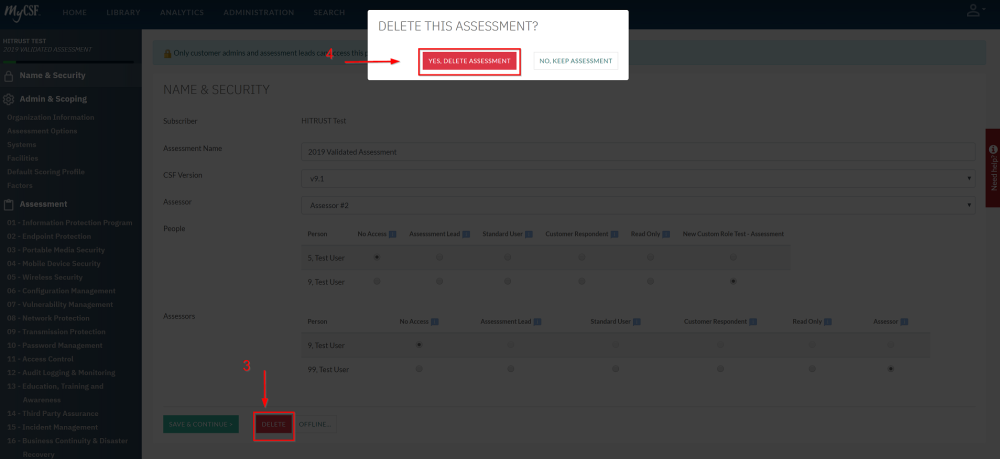The width and height of the screenshot is (1000, 459).
Task: Click the Assessment Name input field
Action: coord(638,152)
